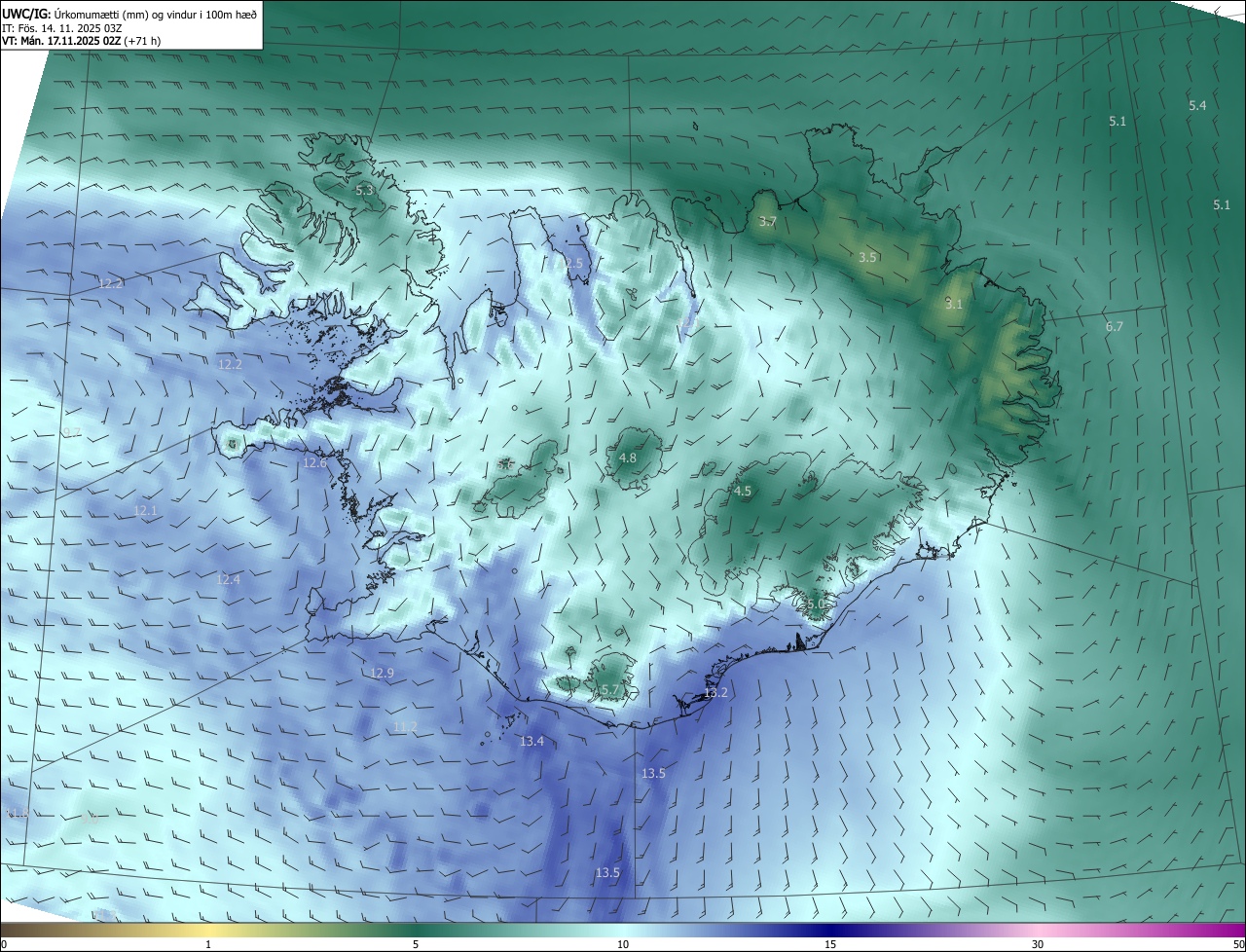
Task: Click the 3.5 value on the map
Action: pos(868,258)
